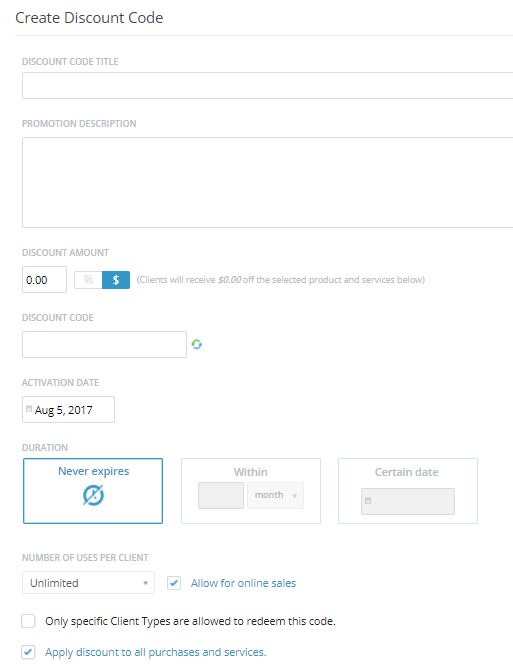513x671 pixels.
Task: Click the Within number input box
Action: pyautogui.click(x=221, y=495)
